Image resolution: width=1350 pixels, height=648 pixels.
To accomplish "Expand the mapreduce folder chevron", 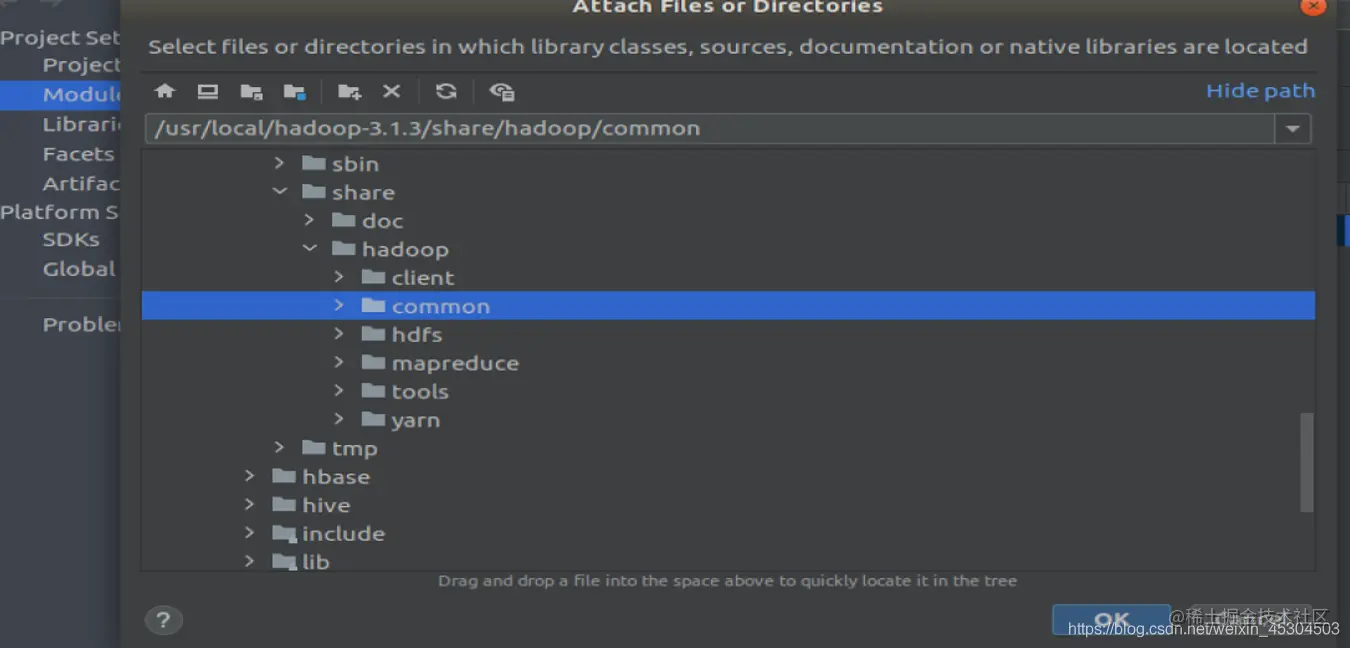I will 339,362.
